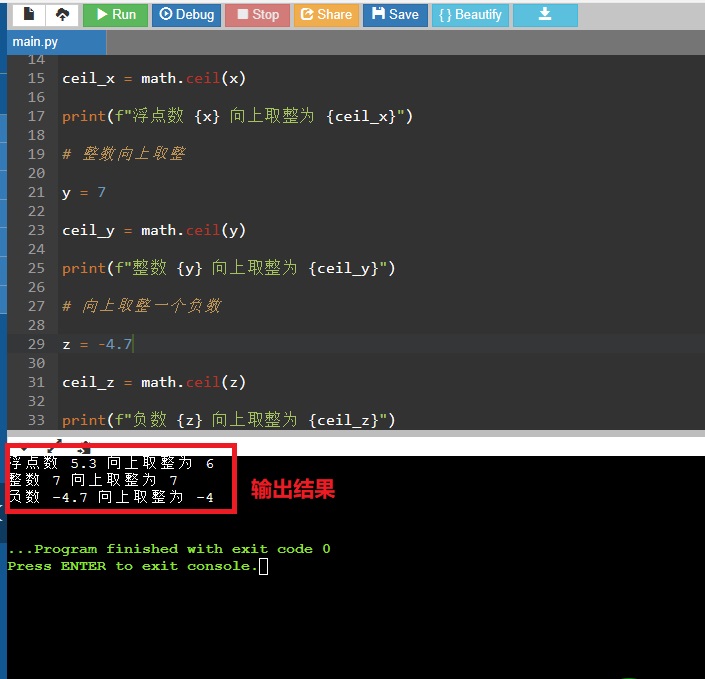
Task: Click line number 33 in the gutter
Action: [36, 420]
